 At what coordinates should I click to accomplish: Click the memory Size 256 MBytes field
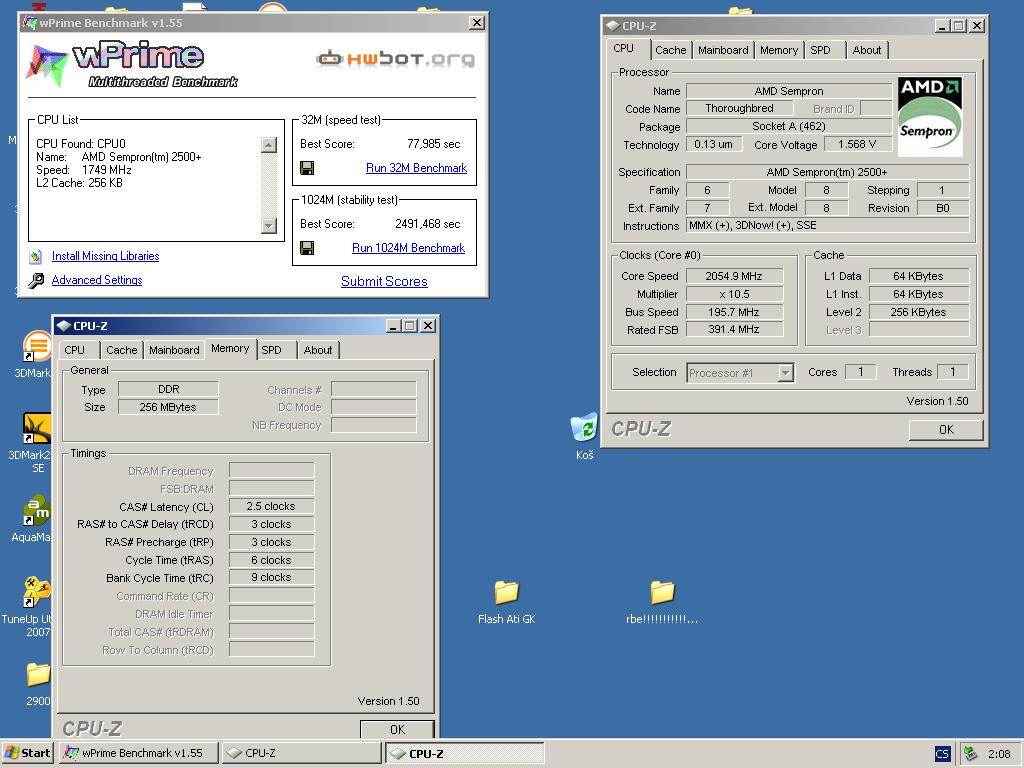(x=168, y=407)
